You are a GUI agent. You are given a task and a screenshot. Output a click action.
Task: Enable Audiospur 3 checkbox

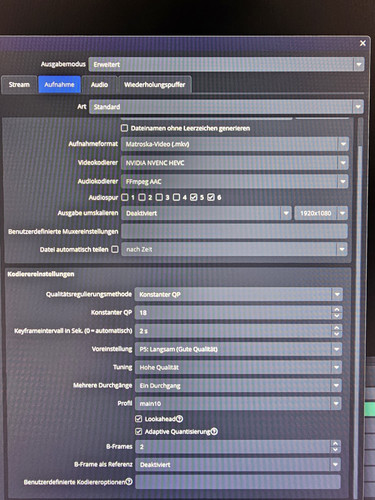[159, 197]
